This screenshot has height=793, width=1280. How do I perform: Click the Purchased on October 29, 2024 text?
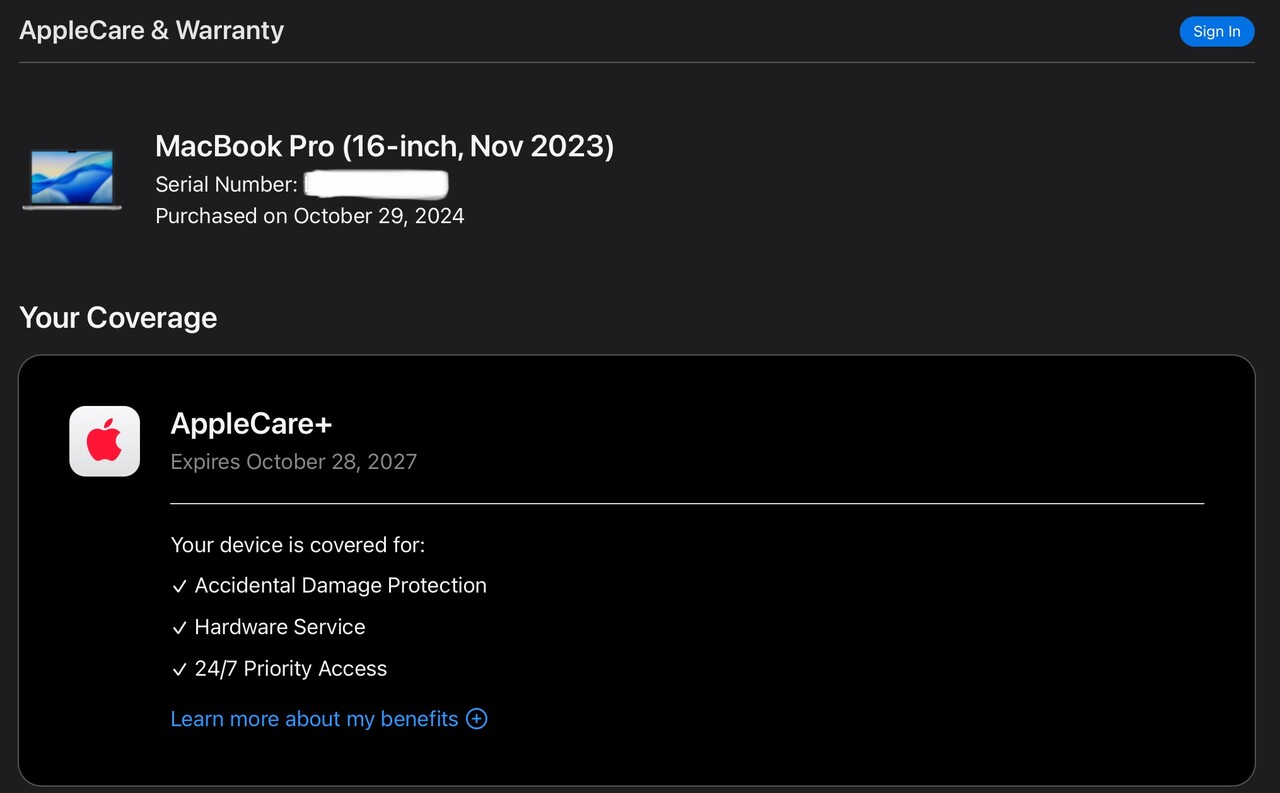point(309,216)
